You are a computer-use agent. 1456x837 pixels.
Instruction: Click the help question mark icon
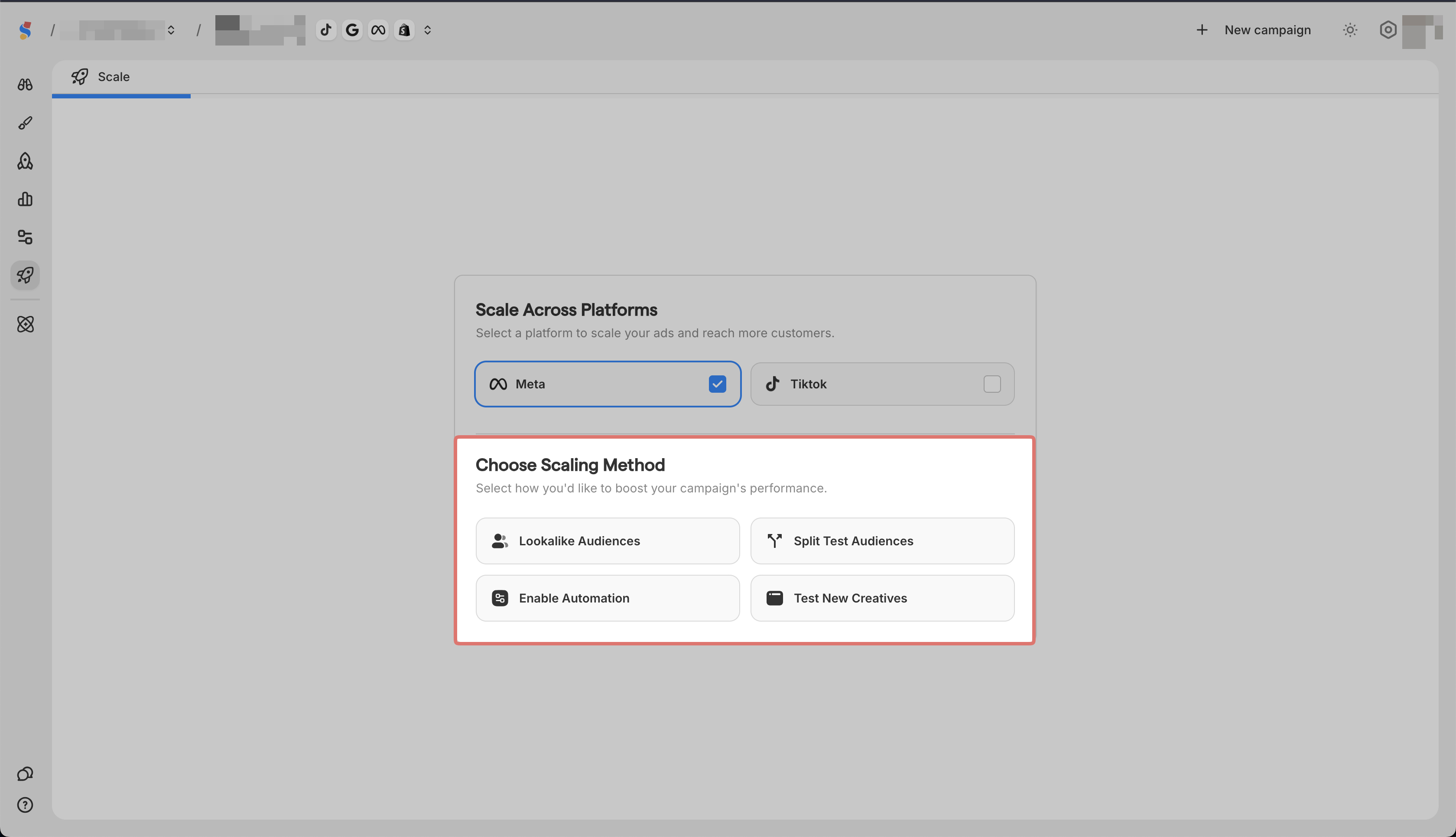tap(25, 805)
